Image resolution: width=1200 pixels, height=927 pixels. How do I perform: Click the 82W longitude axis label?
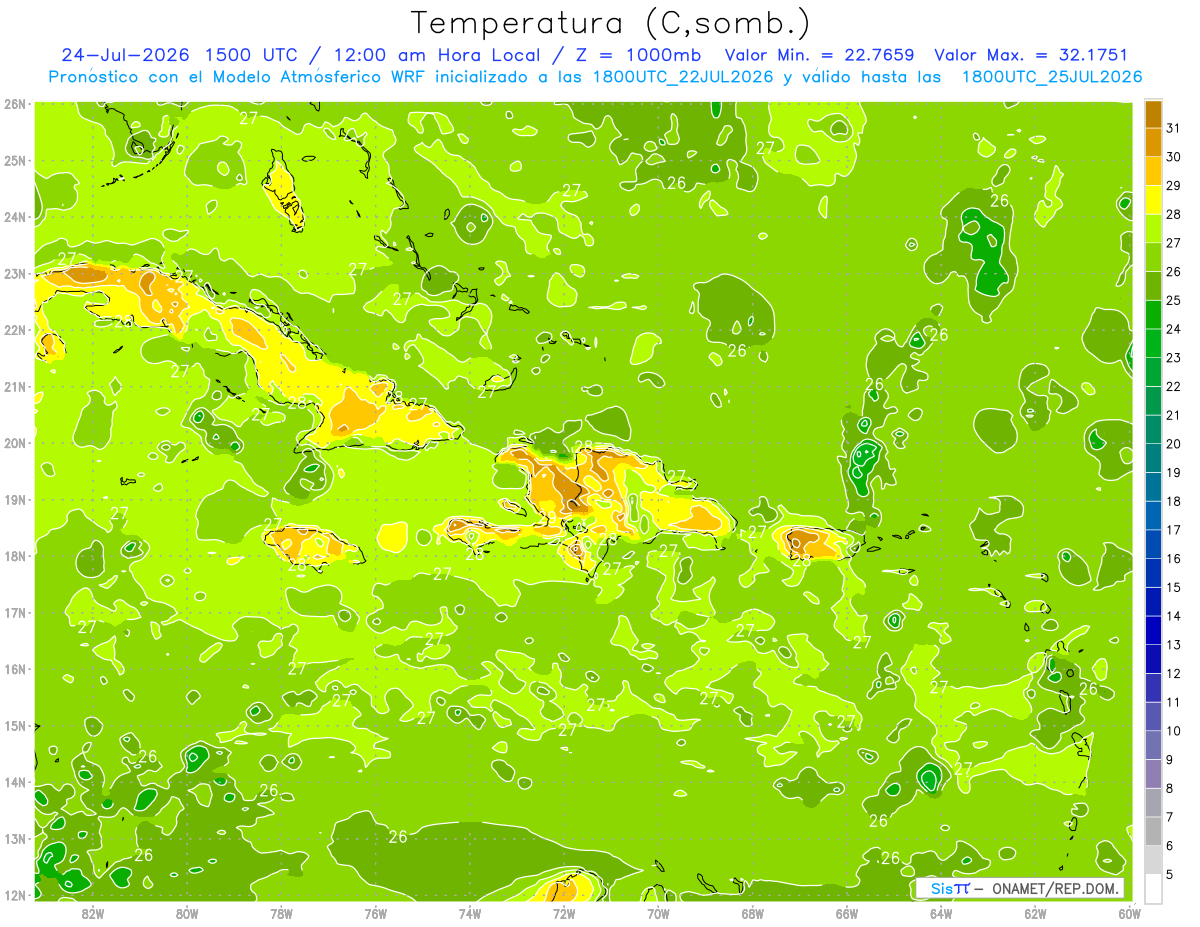[93, 912]
